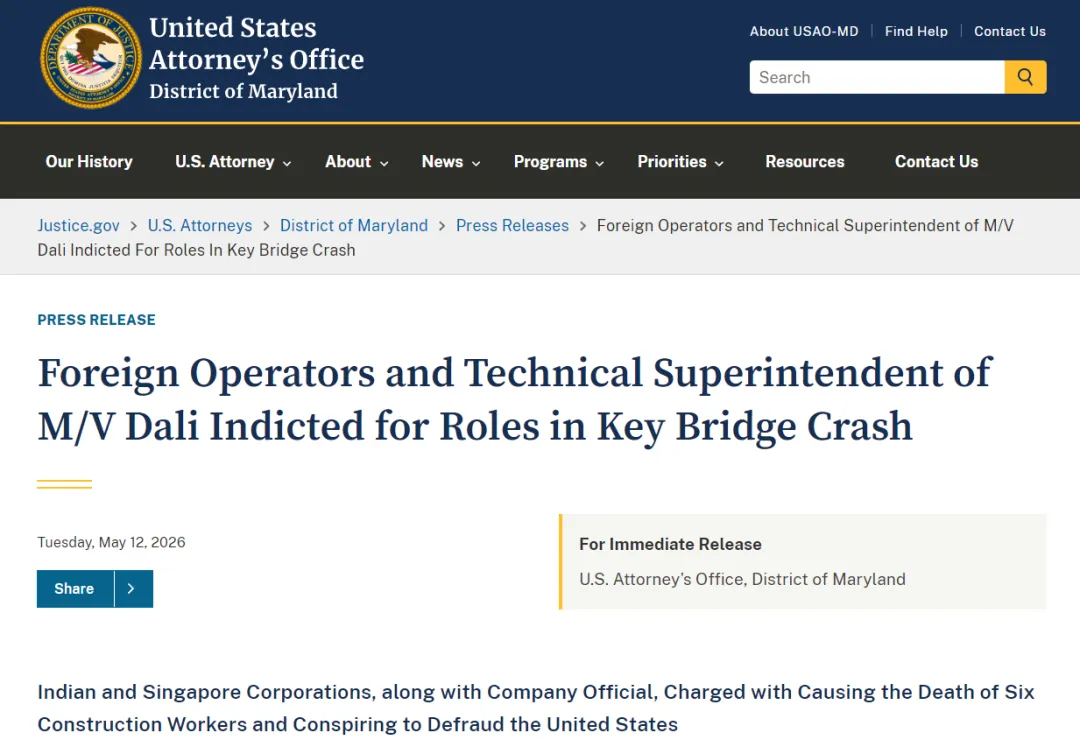1080x754 pixels.
Task: Open the Press Releases breadcrumb link
Action: (512, 225)
